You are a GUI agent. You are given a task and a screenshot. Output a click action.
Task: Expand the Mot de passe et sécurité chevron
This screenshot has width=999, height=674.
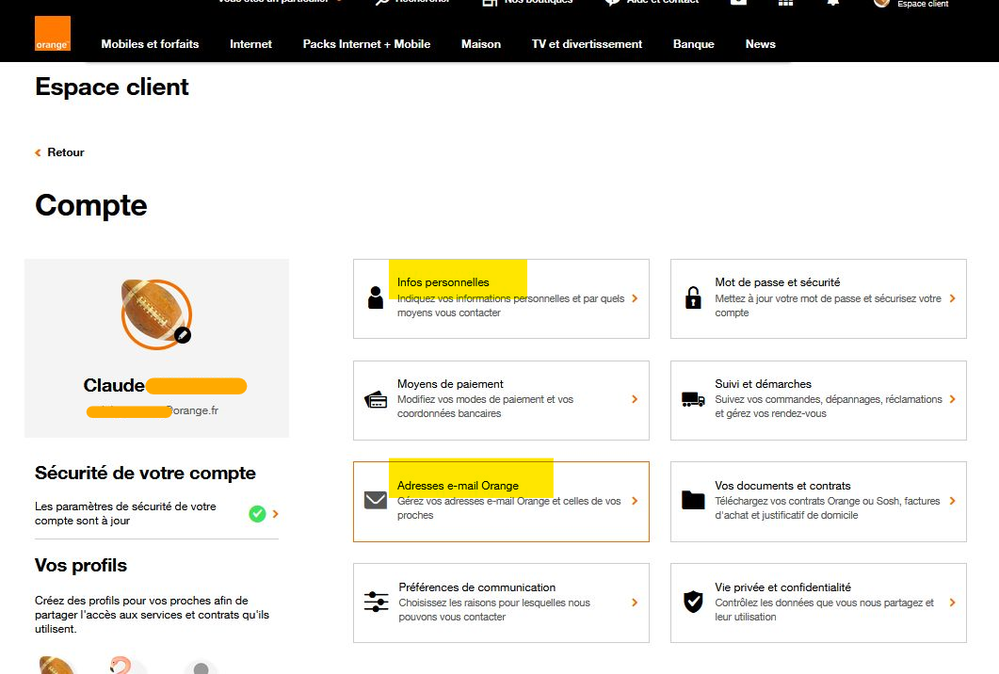click(952, 298)
